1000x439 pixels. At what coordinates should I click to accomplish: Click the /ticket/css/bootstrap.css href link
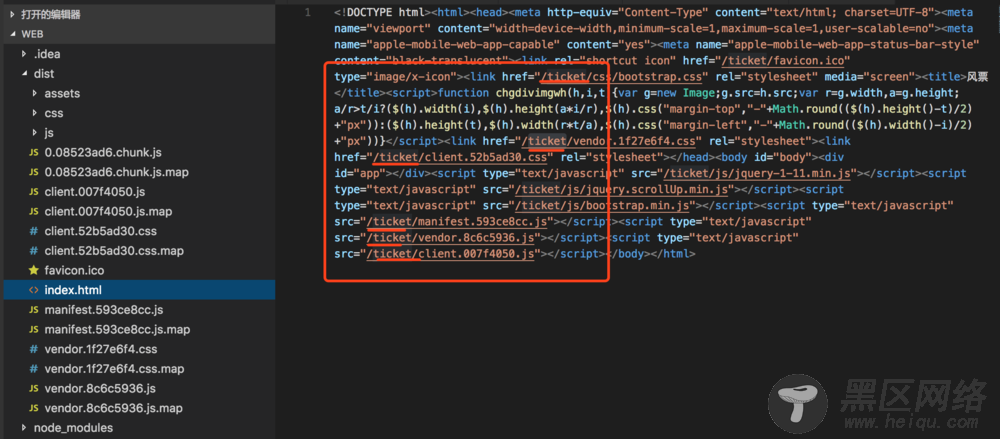tap(622, 77)
